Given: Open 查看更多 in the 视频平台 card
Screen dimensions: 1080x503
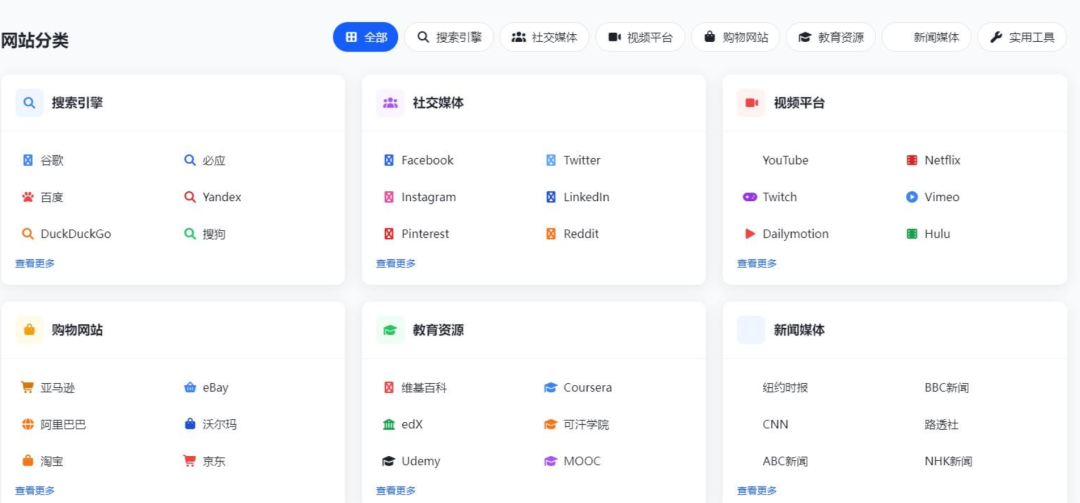Looking at the screenshot, I should [757, 263].
